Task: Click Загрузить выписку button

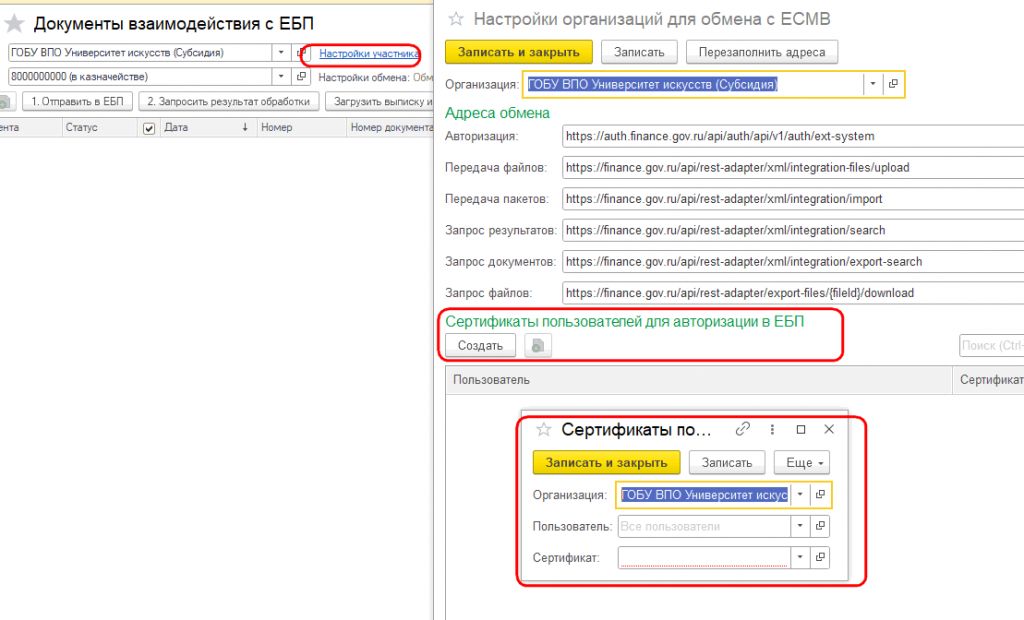Action: pyautogui.click(x=380, y=101)
